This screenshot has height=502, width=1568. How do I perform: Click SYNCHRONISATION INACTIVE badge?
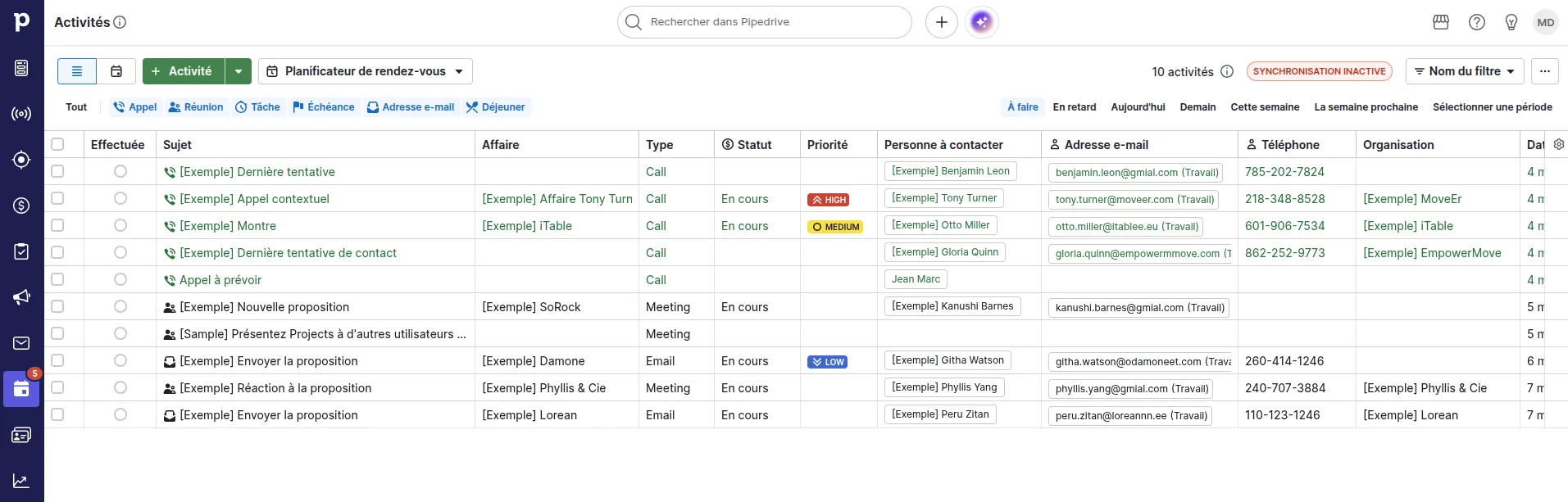tap(1319, 71)
